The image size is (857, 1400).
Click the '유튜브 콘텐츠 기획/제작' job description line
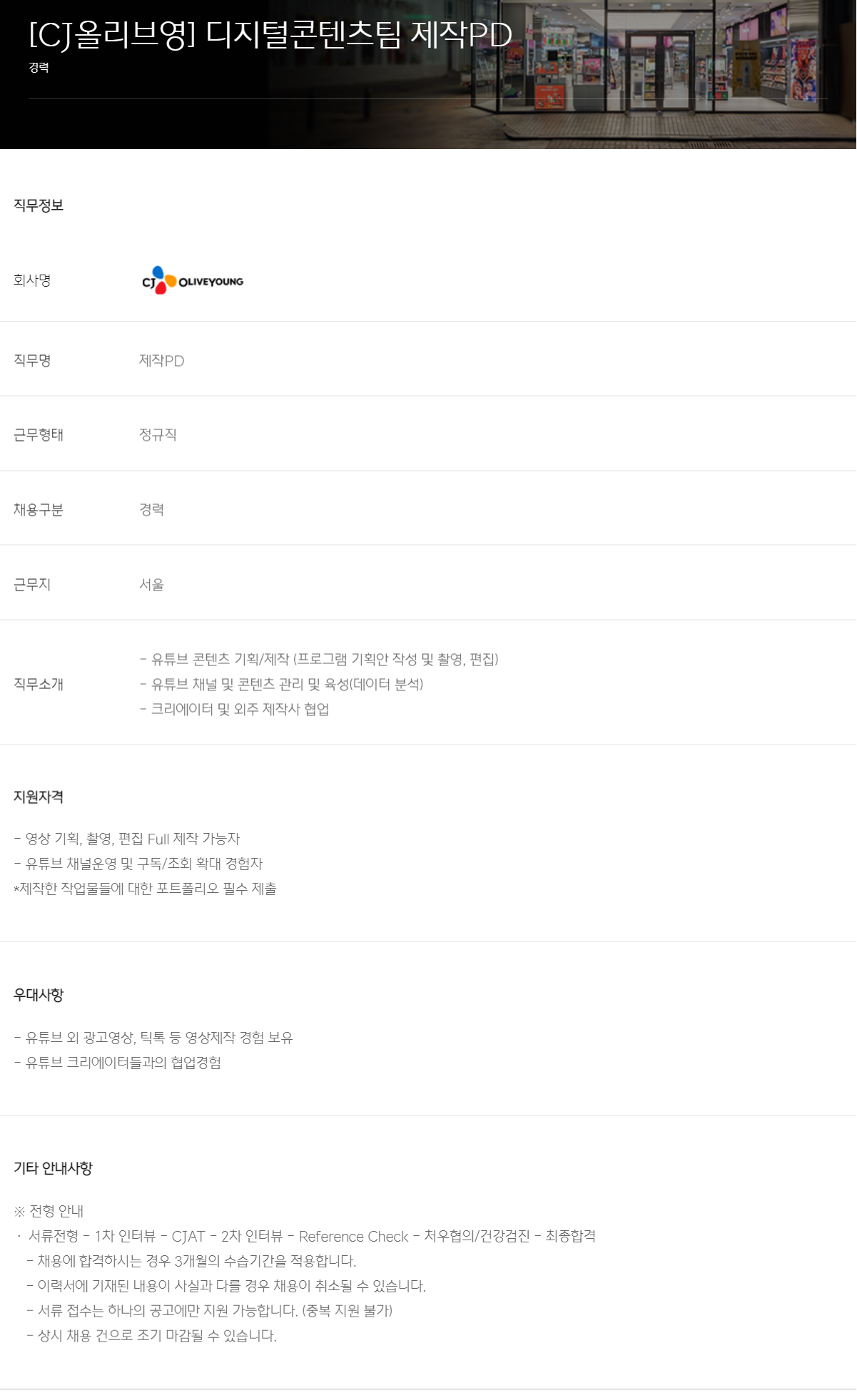point(319,660)
